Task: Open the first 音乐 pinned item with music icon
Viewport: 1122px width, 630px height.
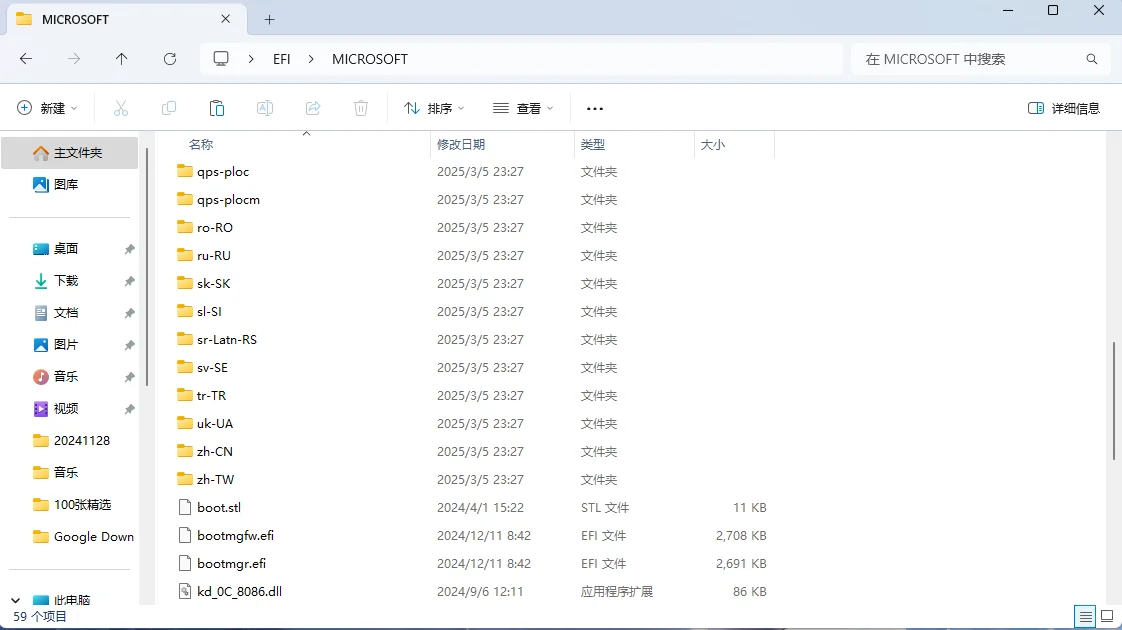Action: 66,377
